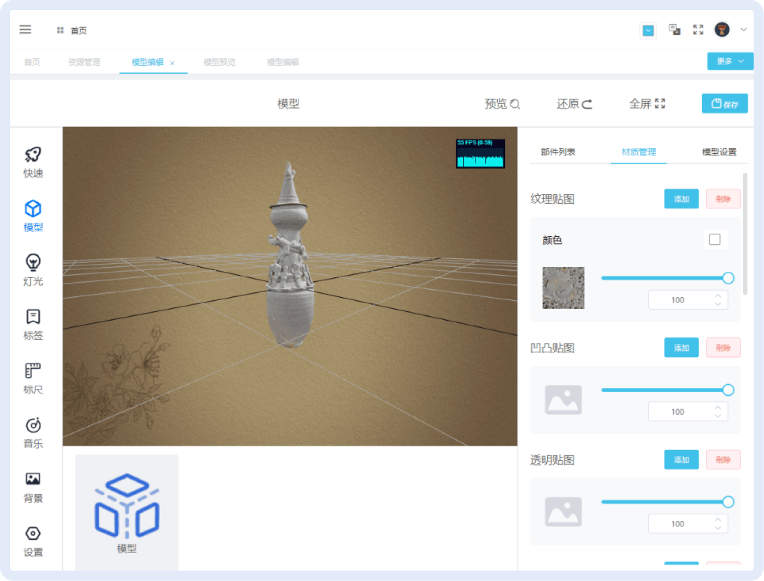
Task: Open the user avatar dropdown arrow
Action: click(744, 30)
